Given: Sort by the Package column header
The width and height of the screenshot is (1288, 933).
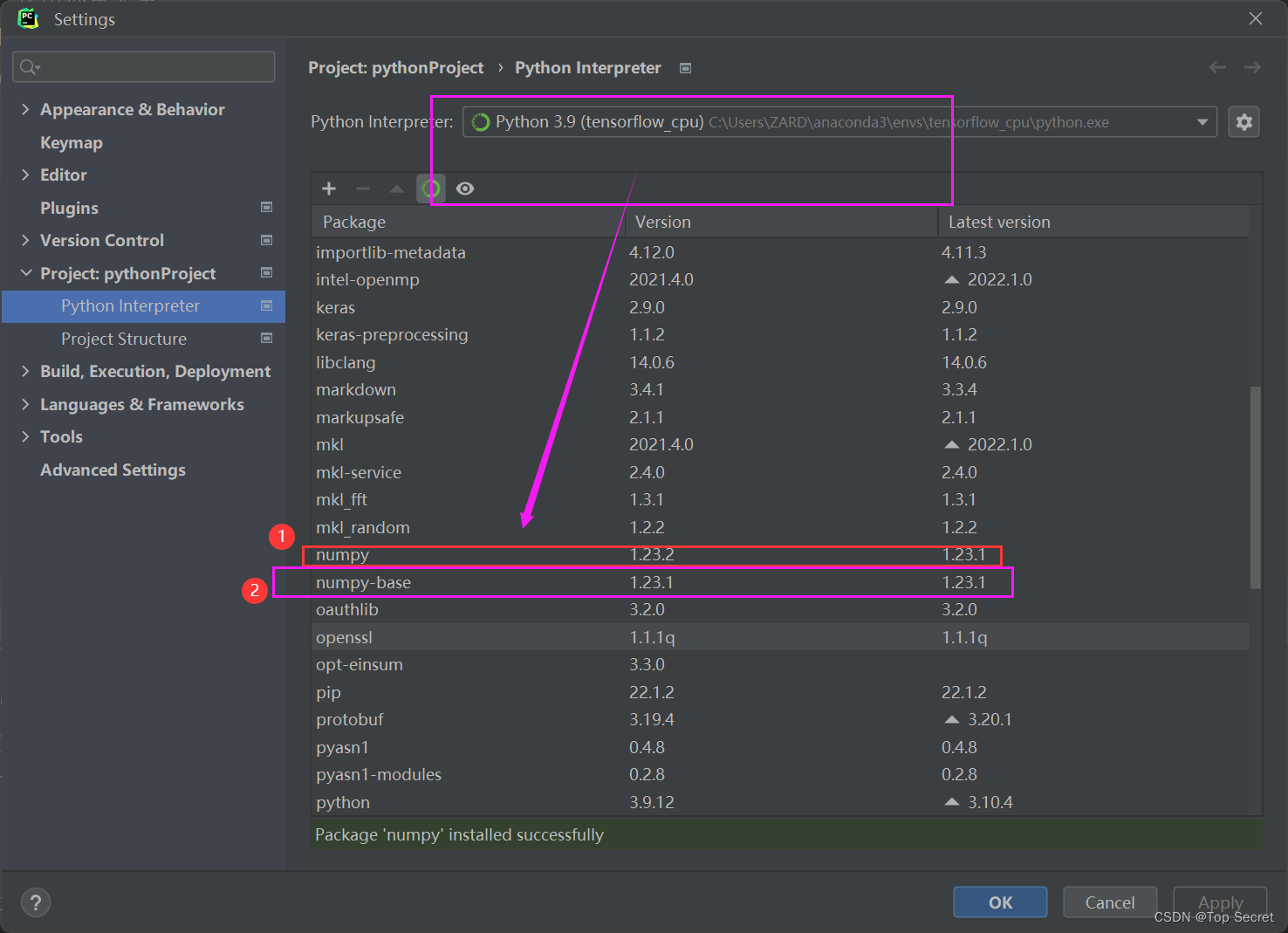Looking at the screenshot, I should click(468, 222).
